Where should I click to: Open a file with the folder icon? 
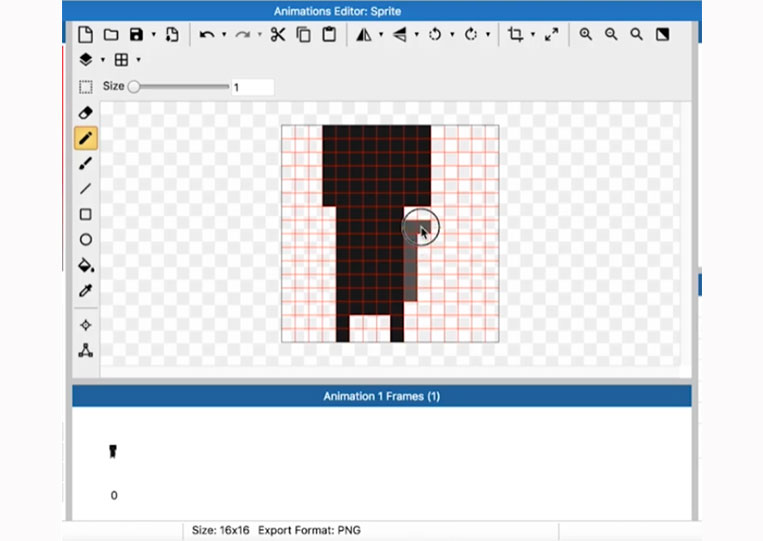111,35
